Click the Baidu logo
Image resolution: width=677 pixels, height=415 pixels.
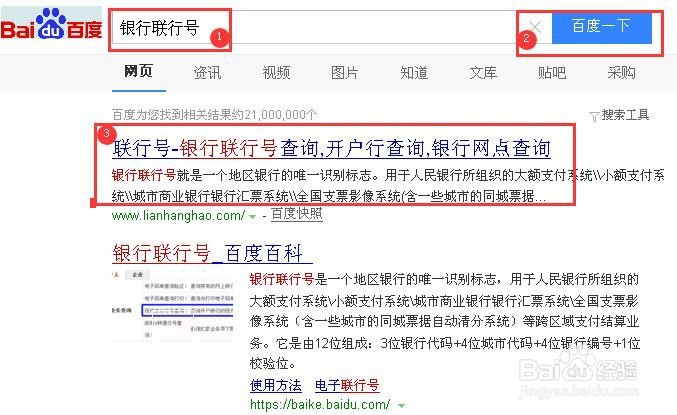tap(51, 25)
